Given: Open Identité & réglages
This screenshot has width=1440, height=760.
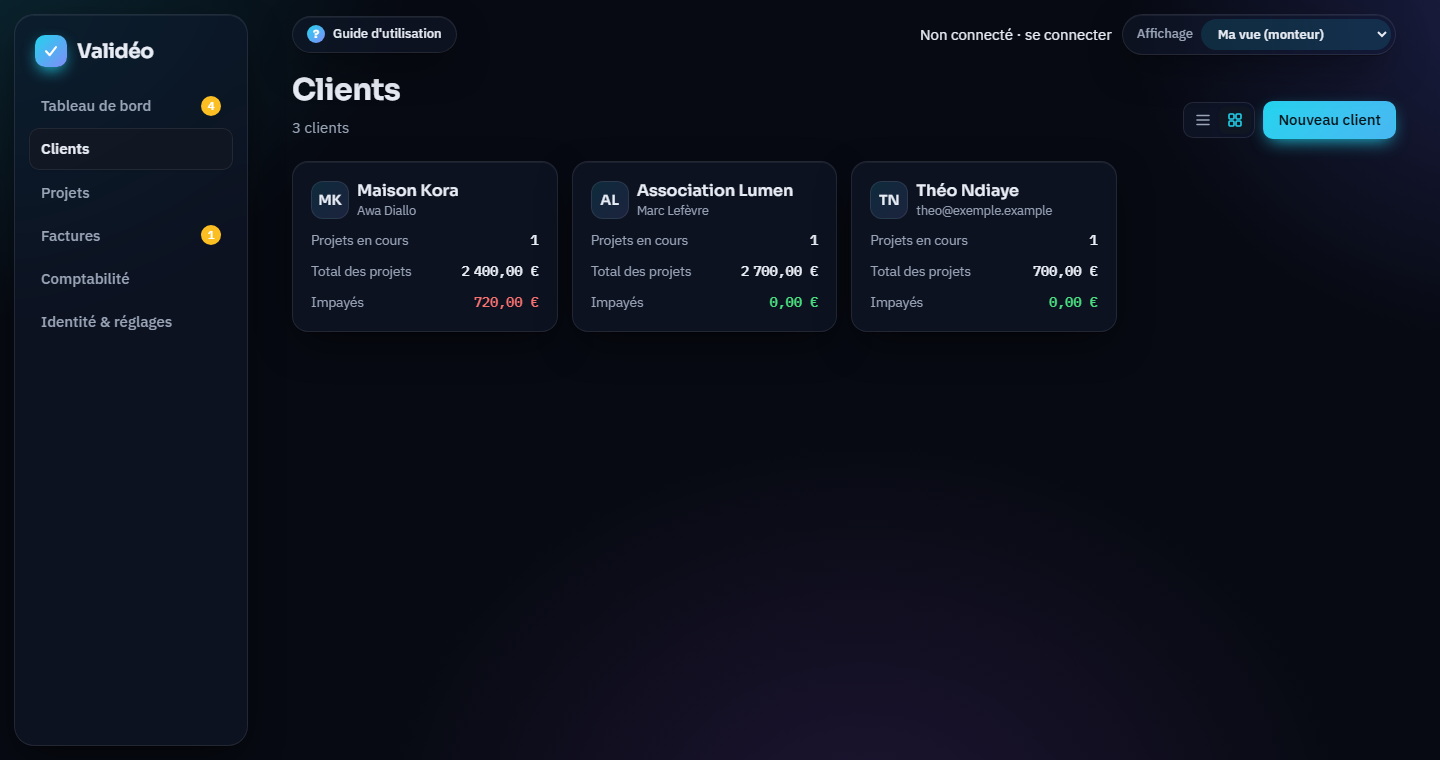Looking at the screenshot, I should tap(131, 322).
